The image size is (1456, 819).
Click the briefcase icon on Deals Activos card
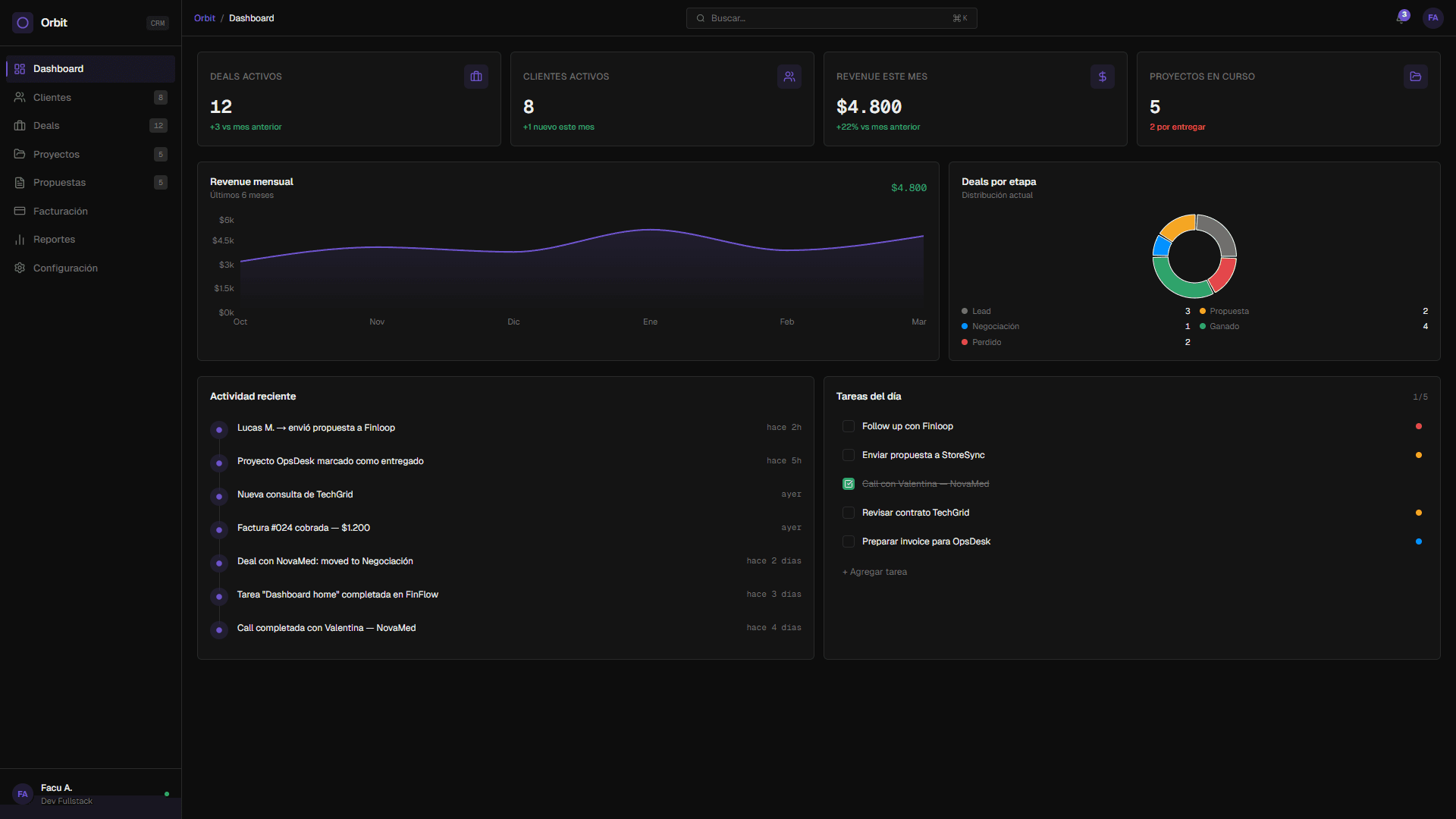(475, 76)
